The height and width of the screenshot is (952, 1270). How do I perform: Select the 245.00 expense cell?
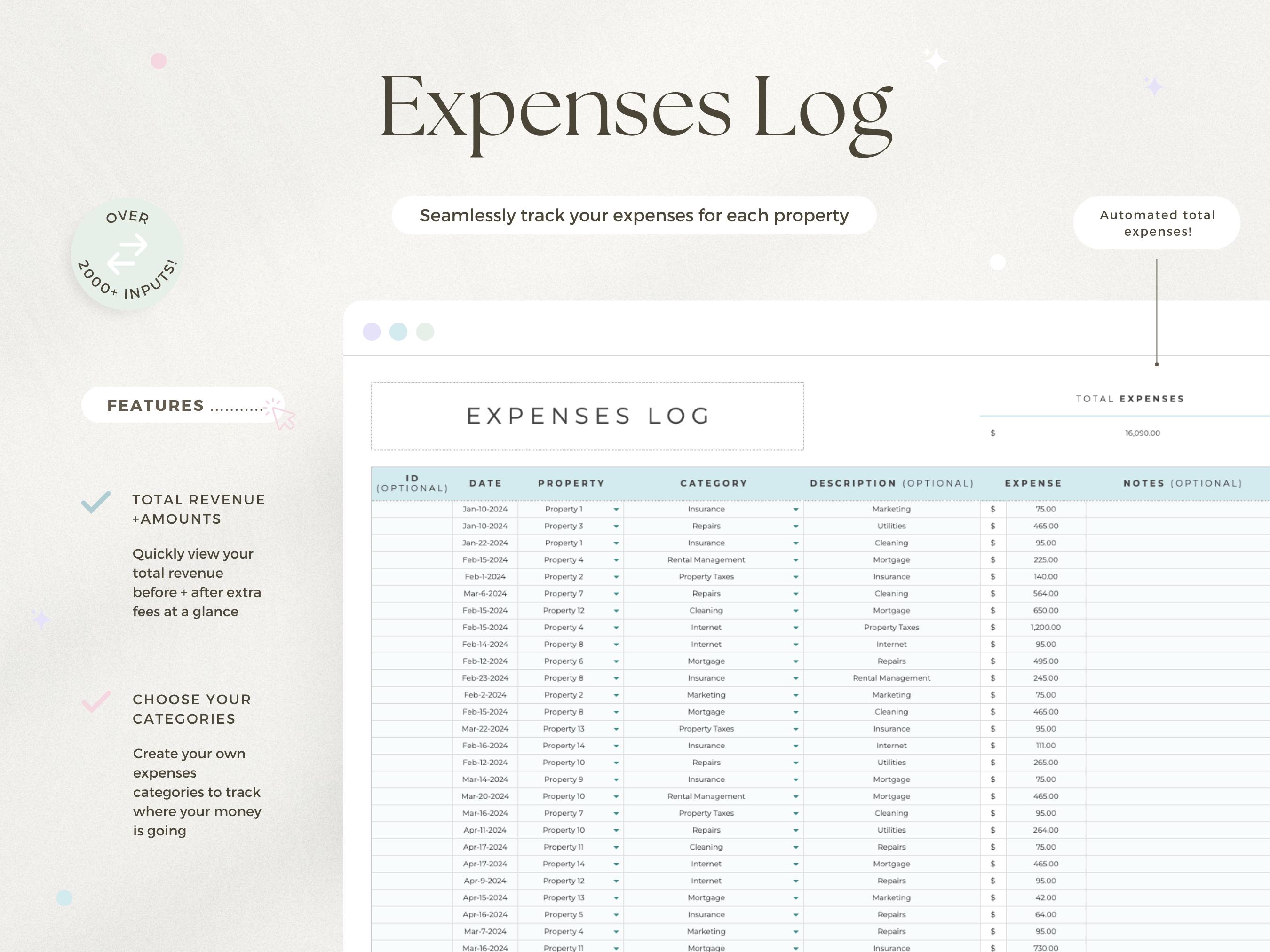click(x=1046, y=678)
